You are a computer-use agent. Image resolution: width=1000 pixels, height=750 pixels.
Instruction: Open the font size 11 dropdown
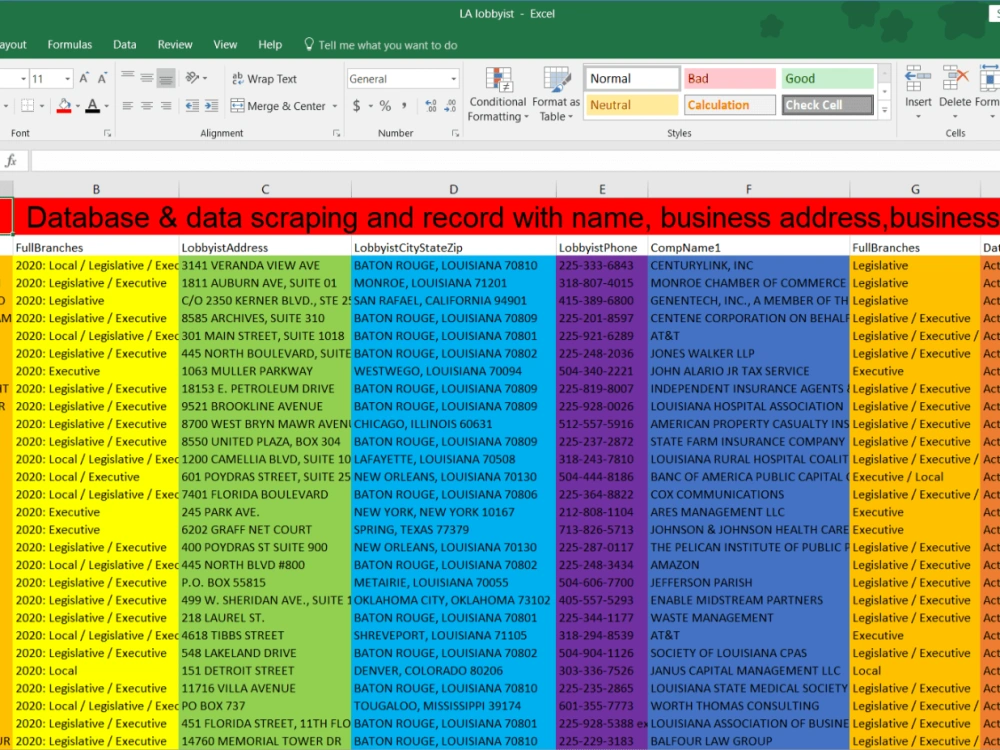(x=67, y=79)
